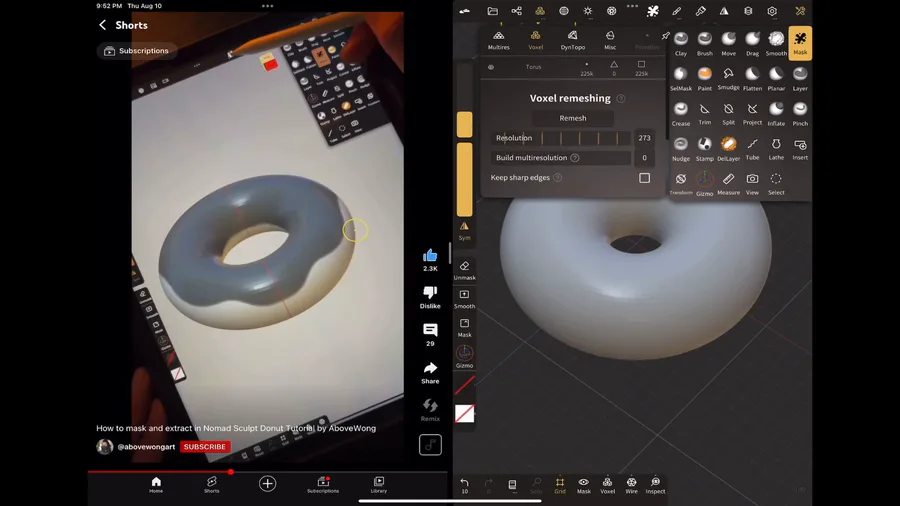Select the Planar tool
Screen dimensions: 900x506
(x=776, y=79)
